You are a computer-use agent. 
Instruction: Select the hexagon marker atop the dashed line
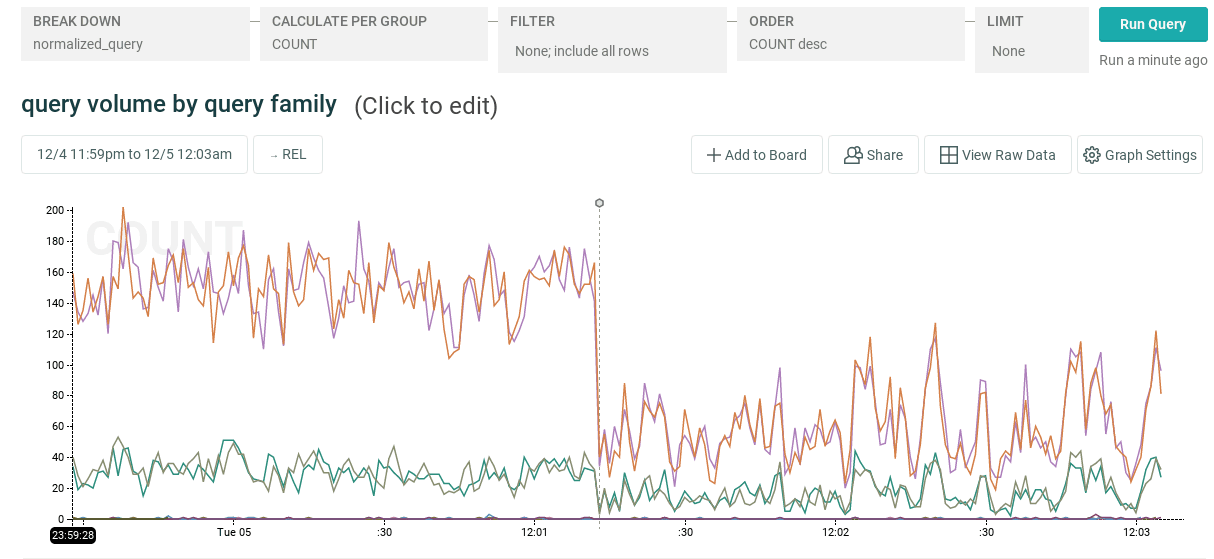pos(599,203)
